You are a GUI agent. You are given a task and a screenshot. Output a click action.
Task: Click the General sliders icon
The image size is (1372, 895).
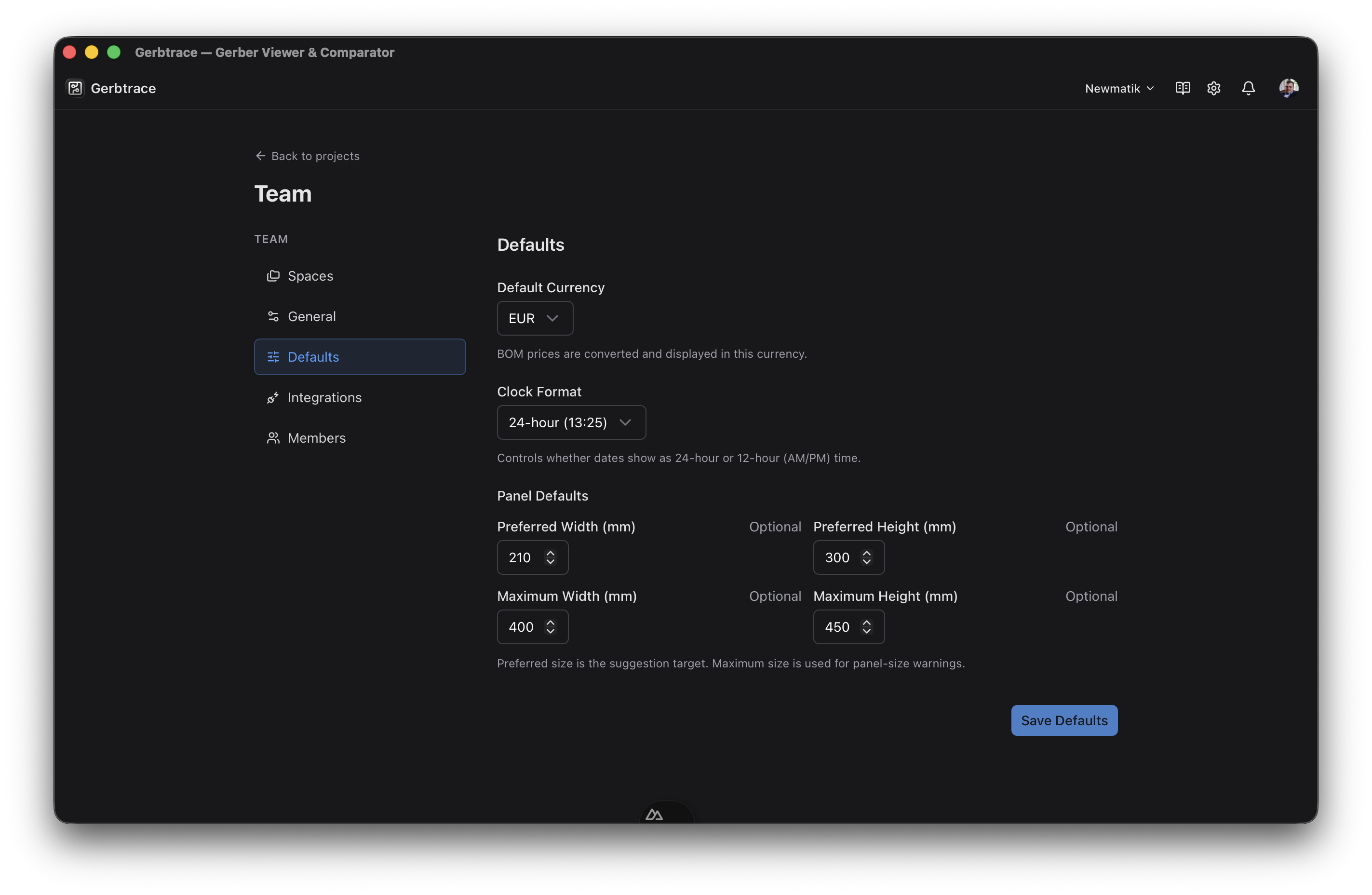[x=273, y=317]
